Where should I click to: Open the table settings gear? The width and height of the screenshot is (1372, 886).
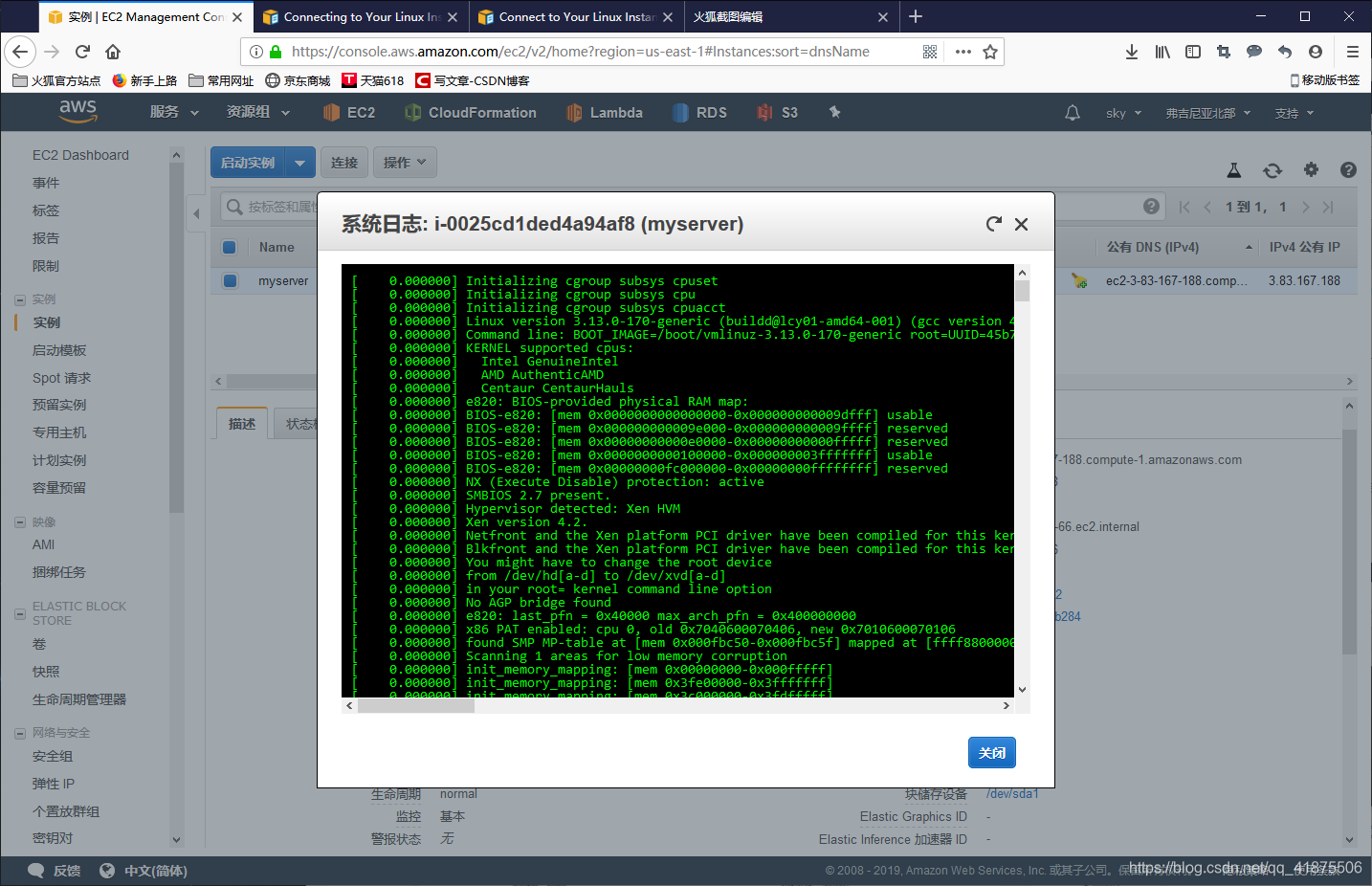[1311, 169]
